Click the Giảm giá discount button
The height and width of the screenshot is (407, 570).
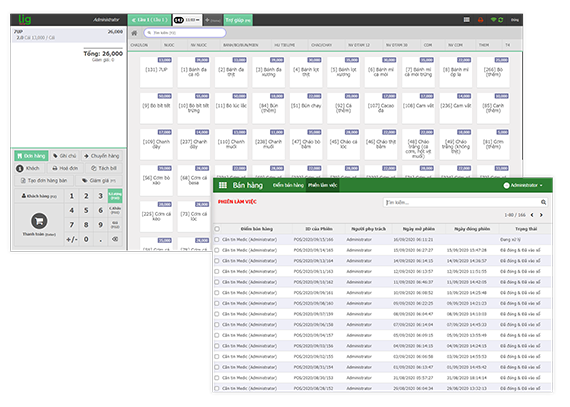pos(99,181)
